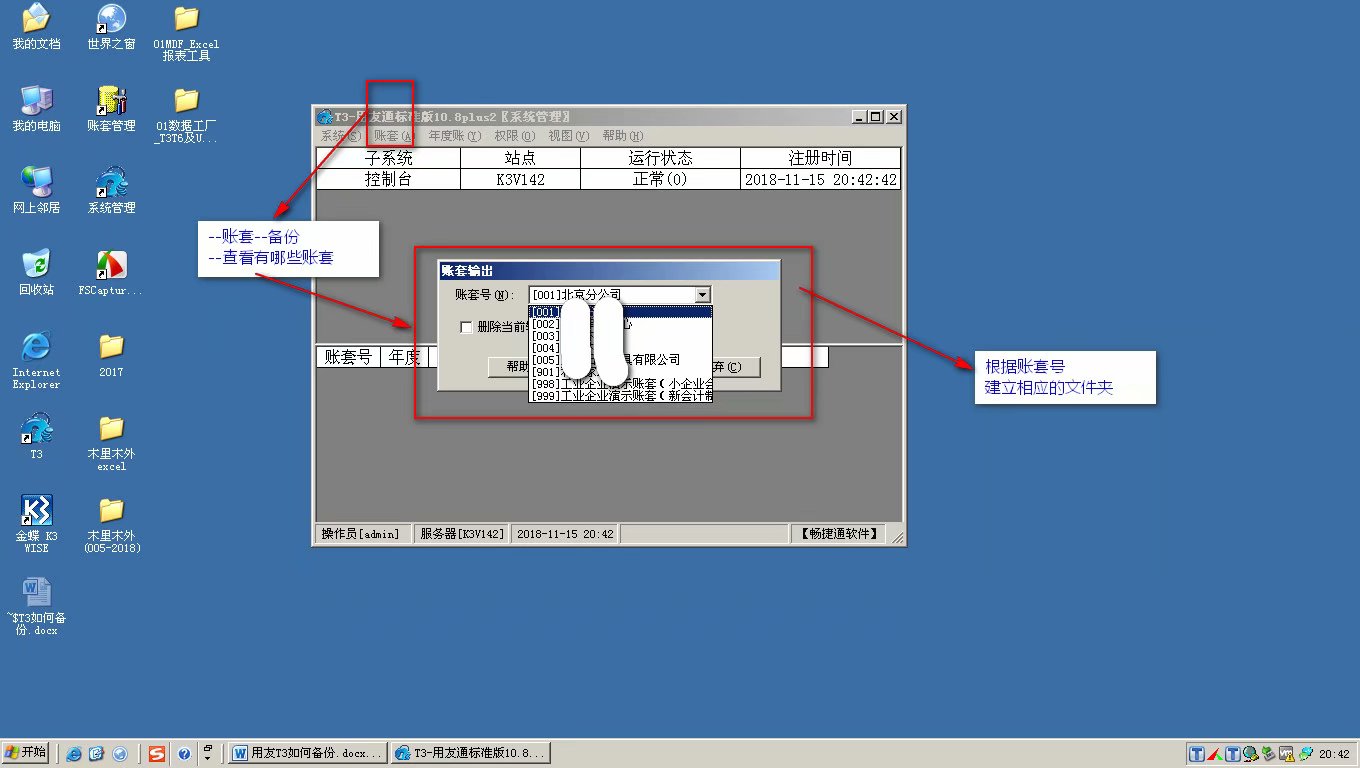Viewport: 1360px width, 768px height.
Task: Launch the 金蝶 K3 WISE shortcut
Action: coord(36,512)
